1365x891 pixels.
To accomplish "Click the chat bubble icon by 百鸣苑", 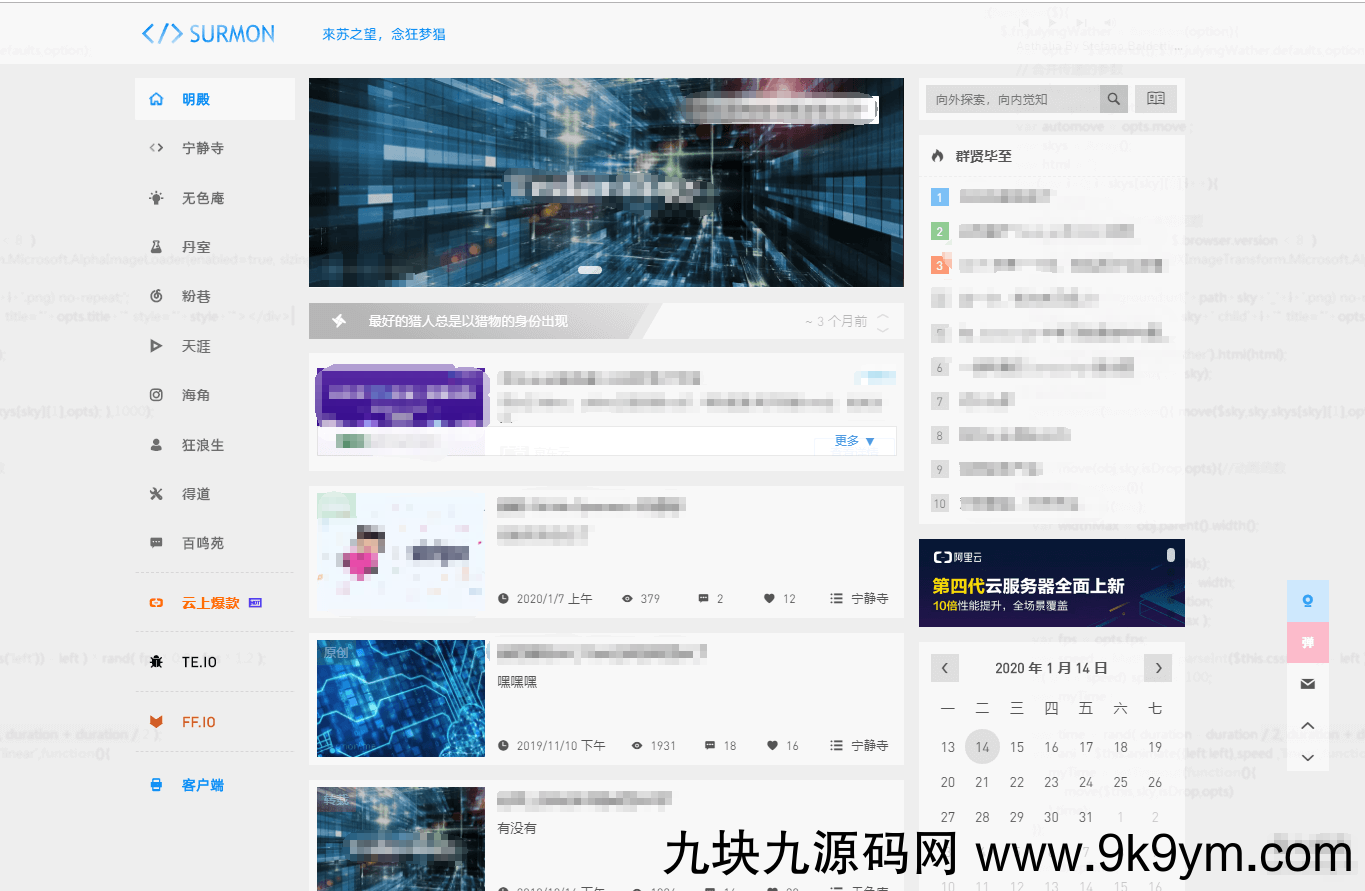I will click(x=156, y=543).
